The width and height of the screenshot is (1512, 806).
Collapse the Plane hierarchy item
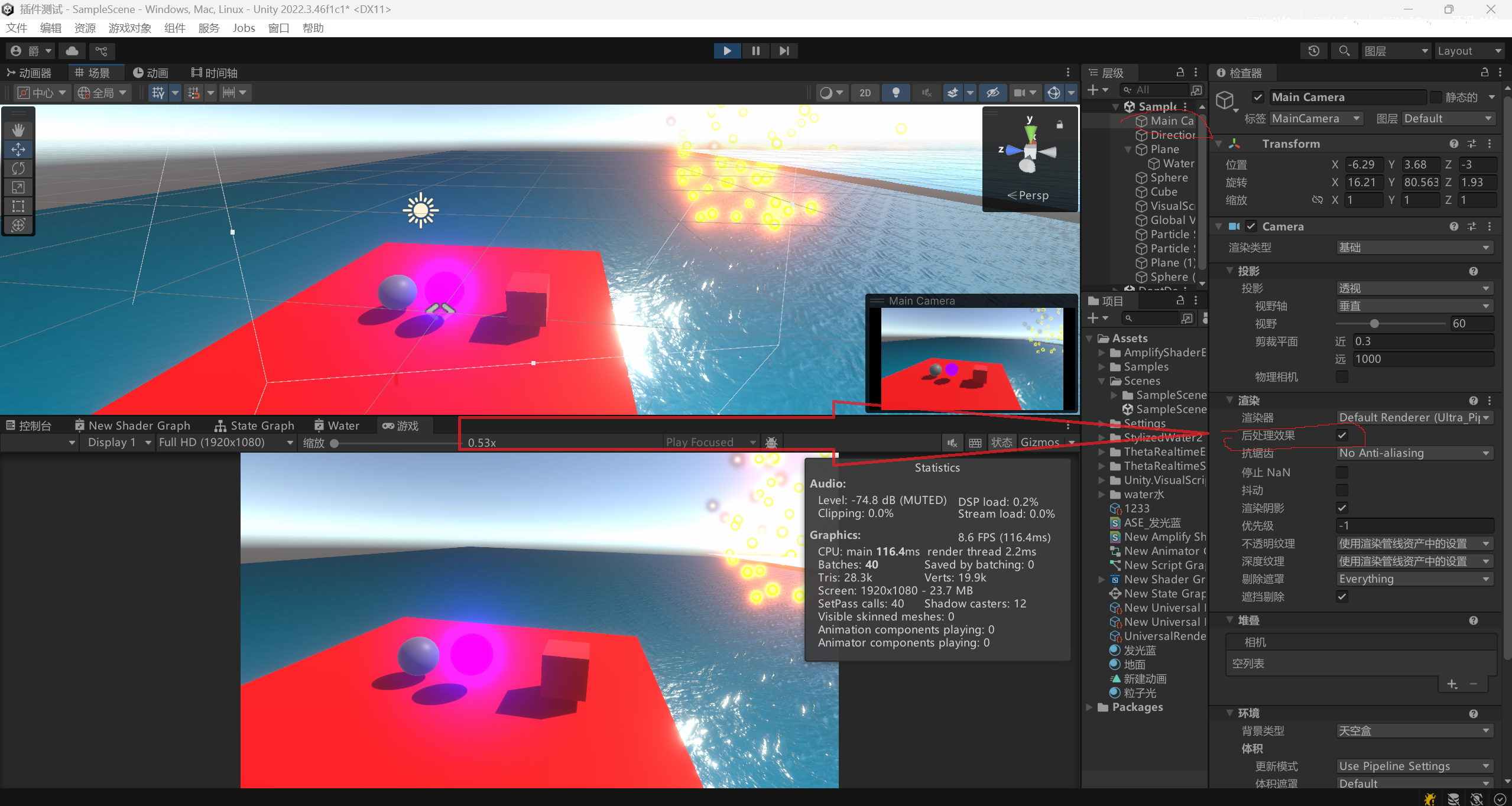(1128, 149)
